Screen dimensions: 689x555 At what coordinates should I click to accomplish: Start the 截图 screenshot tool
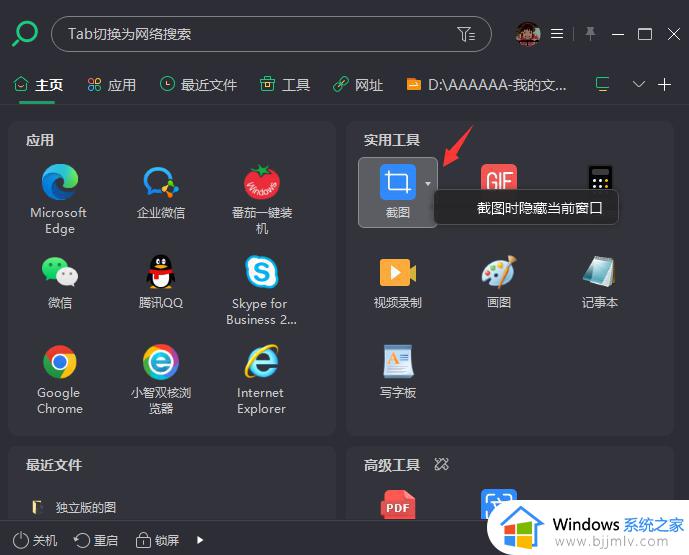[x=397, y=192]
